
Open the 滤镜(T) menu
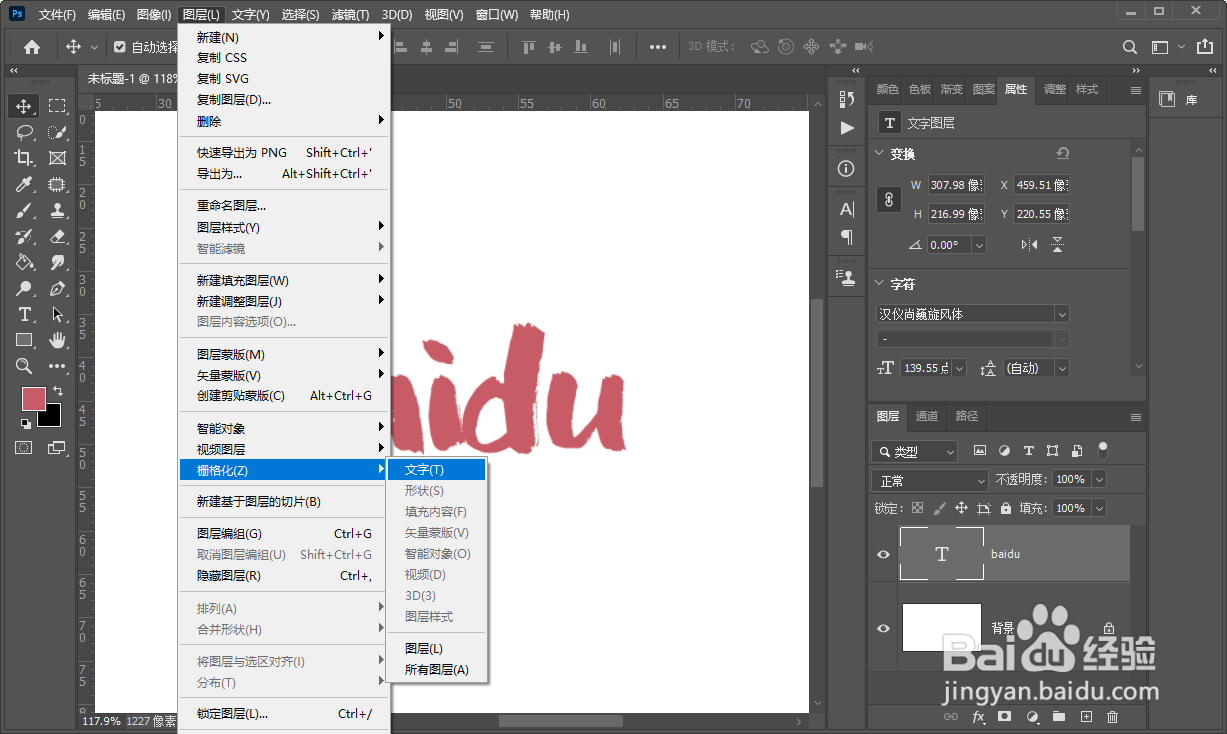coord(350,15)
